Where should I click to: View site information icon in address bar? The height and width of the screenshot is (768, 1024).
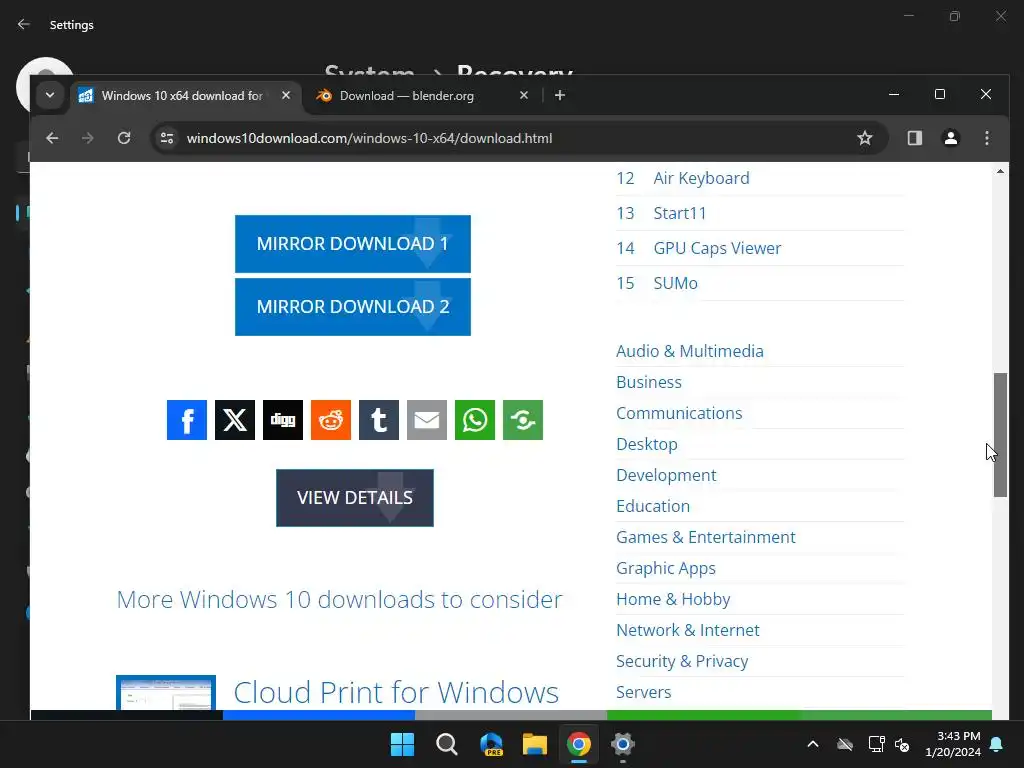[x=167, y=138]
